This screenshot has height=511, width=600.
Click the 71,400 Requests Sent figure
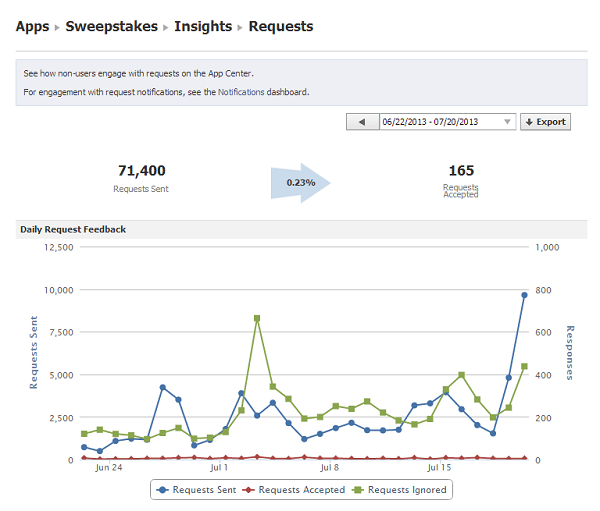[x=141, y=171]
